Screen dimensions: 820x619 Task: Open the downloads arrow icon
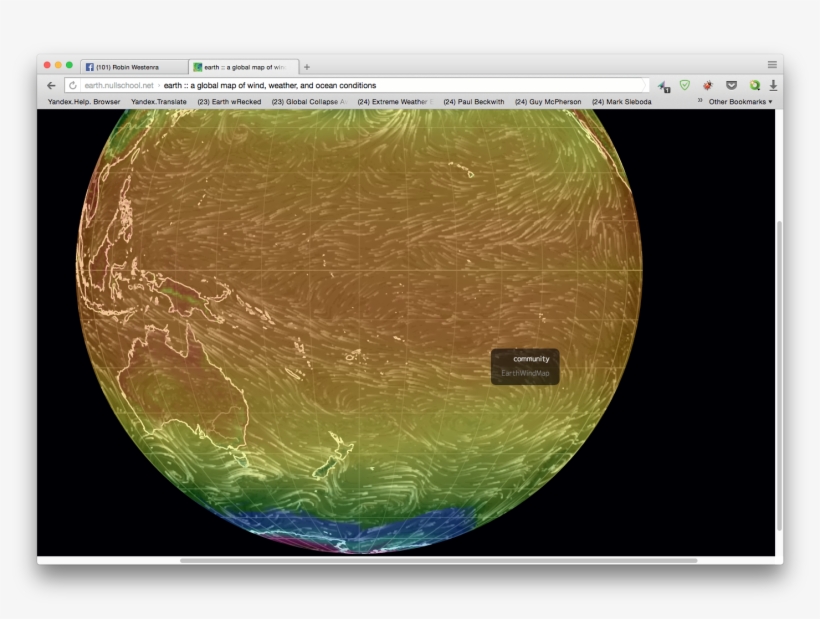[x=773, y=86]
